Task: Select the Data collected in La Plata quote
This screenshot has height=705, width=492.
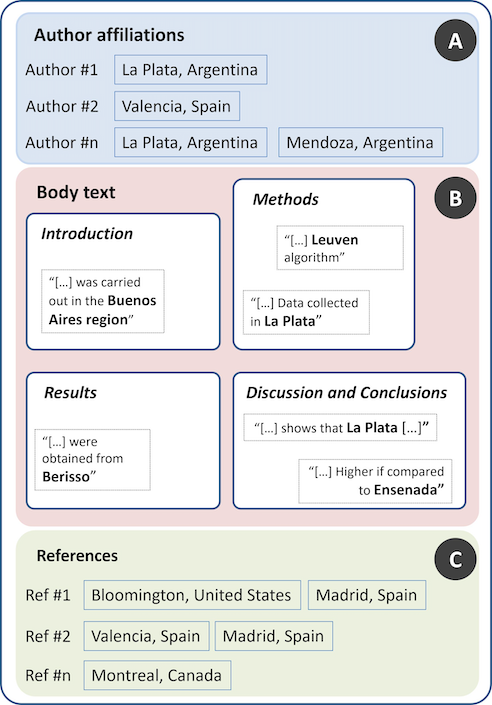Action: coord(306,312)
